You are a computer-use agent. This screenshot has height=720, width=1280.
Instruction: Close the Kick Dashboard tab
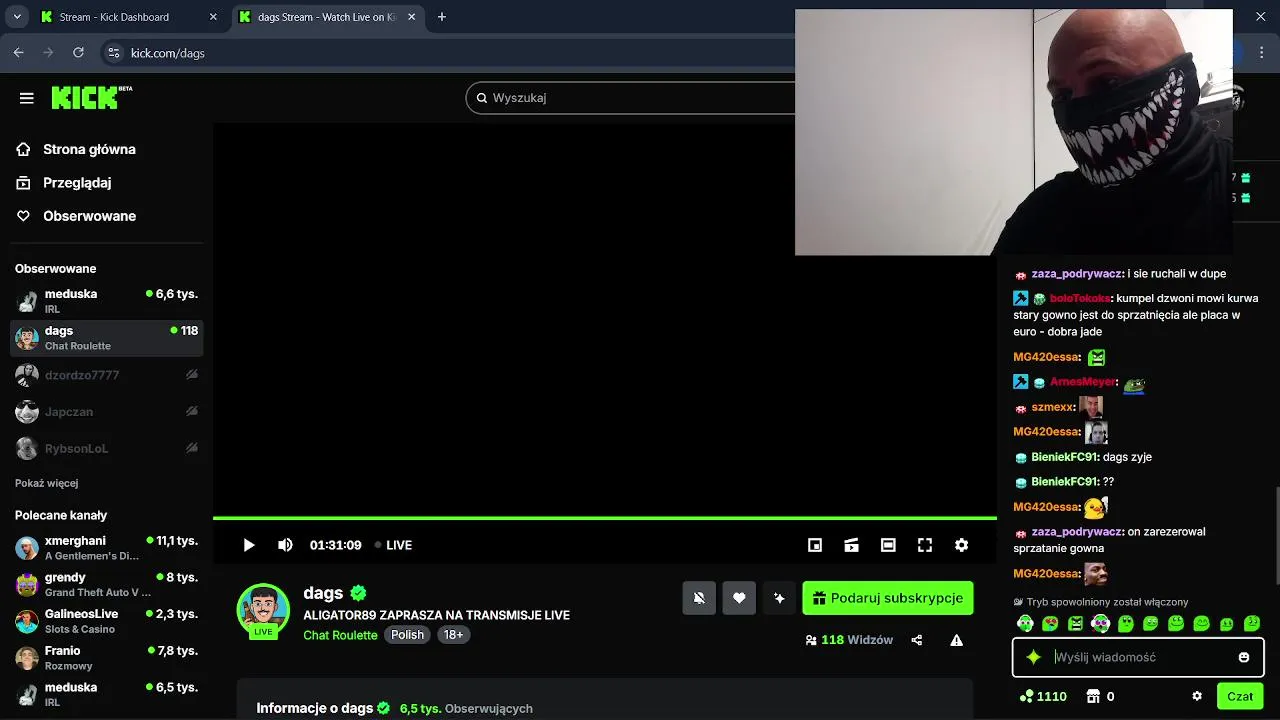point(213,17)
